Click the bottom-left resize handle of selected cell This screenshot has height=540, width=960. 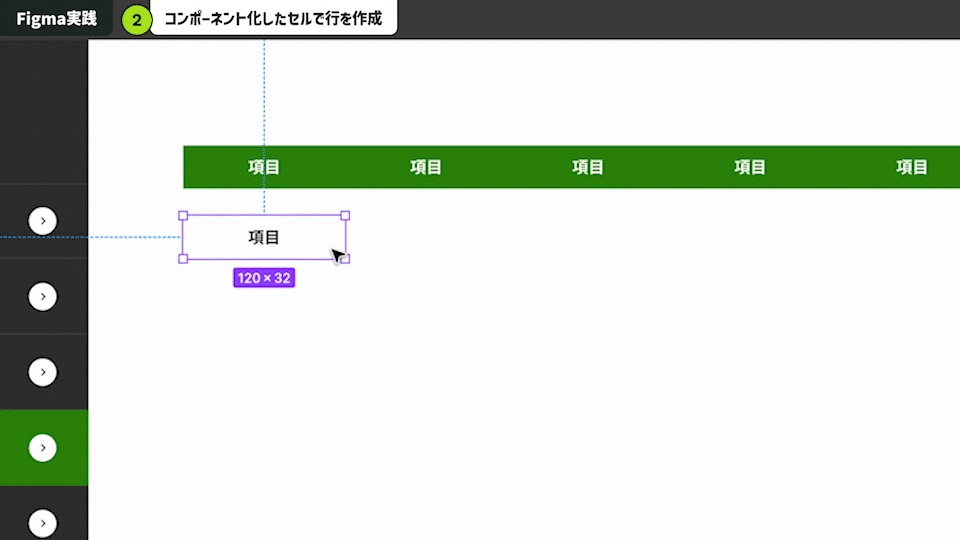point(183,259)
